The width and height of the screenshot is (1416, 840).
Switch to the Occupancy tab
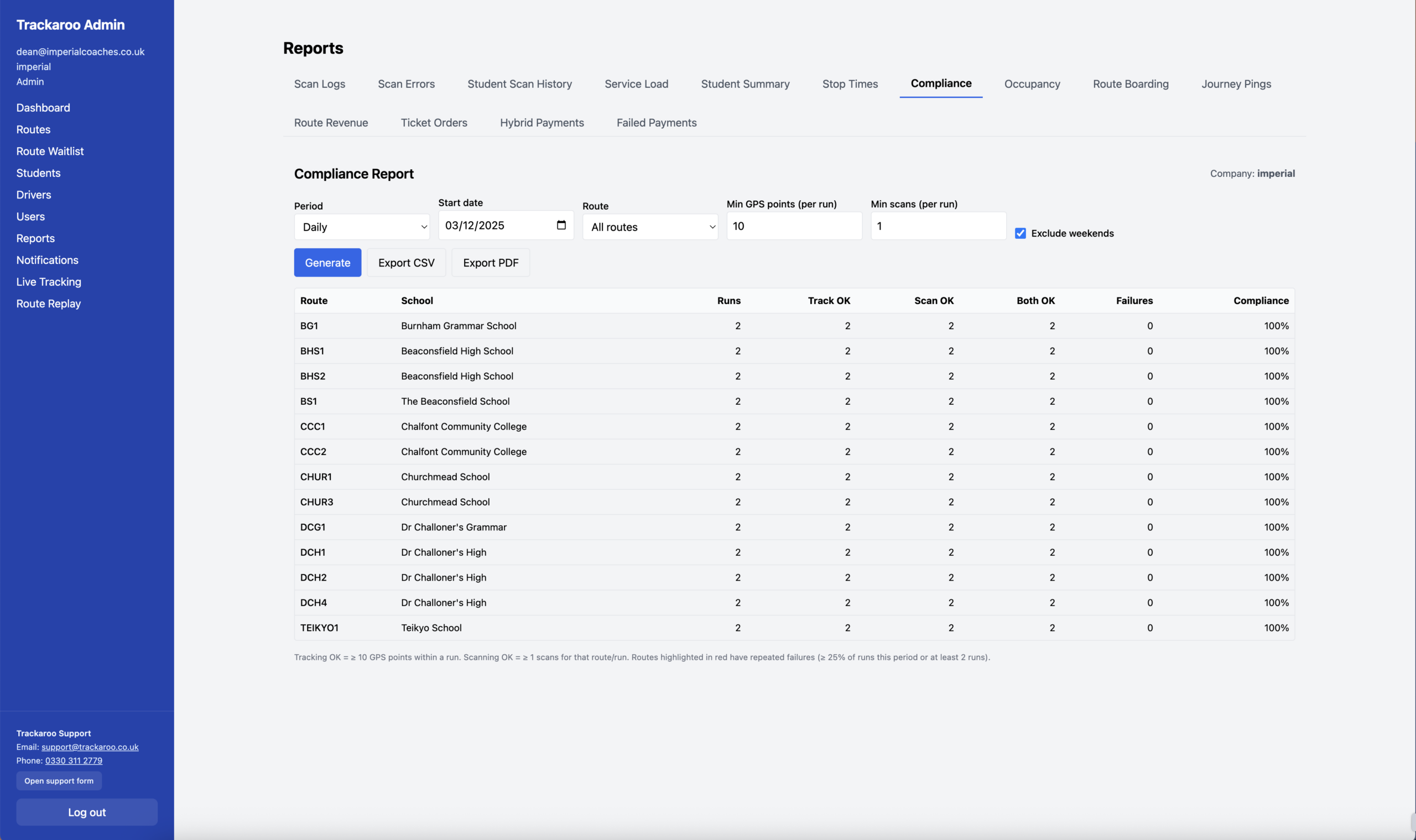(1032, 84)
